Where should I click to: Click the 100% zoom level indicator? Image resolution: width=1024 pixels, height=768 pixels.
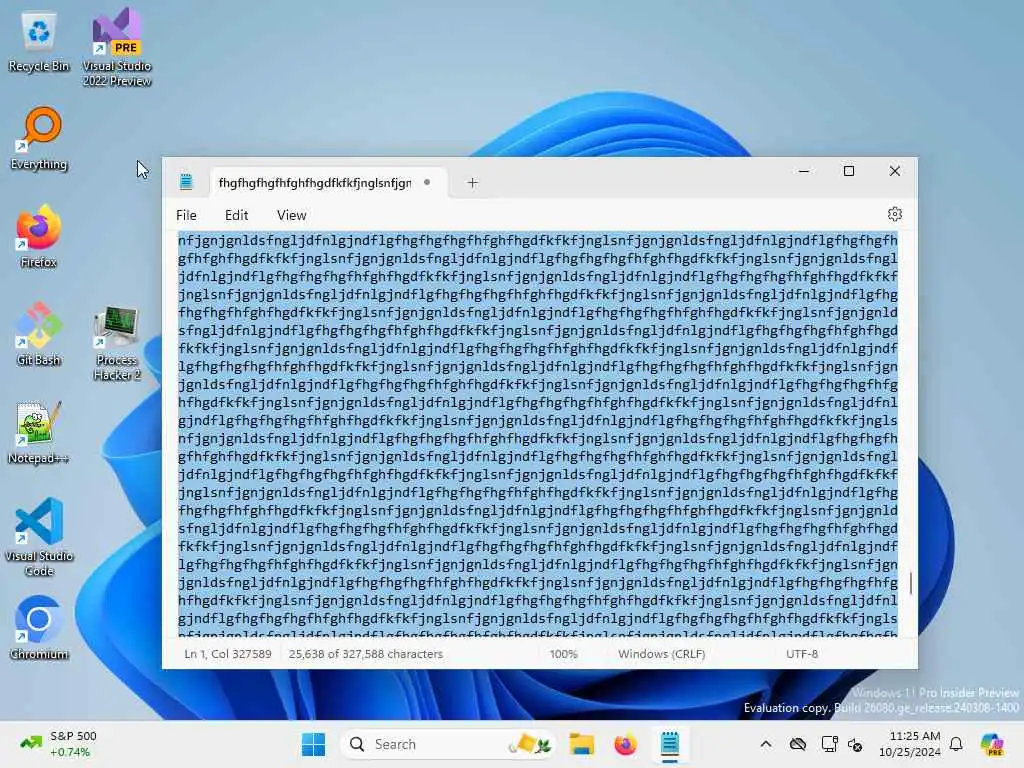[x=564, y=654]
